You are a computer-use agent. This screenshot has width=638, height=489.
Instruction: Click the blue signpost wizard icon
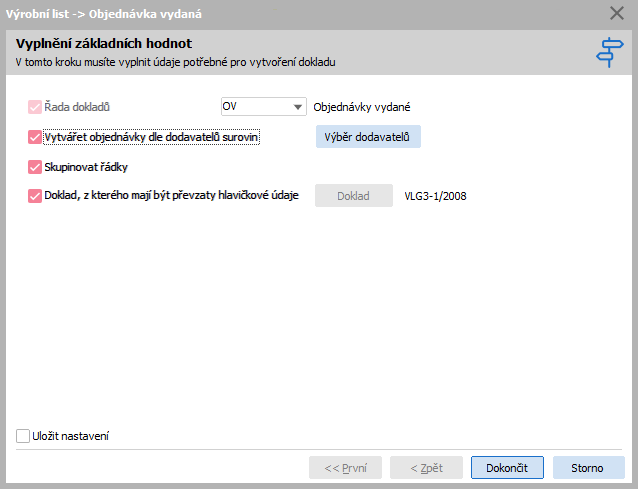click(x=609, y=52)
